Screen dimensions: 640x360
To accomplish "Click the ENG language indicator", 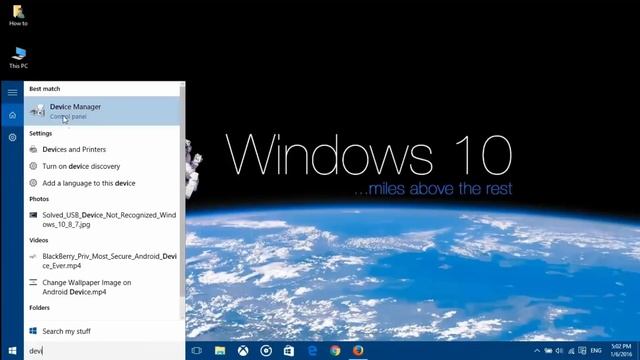I will pyautogui.click(x=596, y=351).
